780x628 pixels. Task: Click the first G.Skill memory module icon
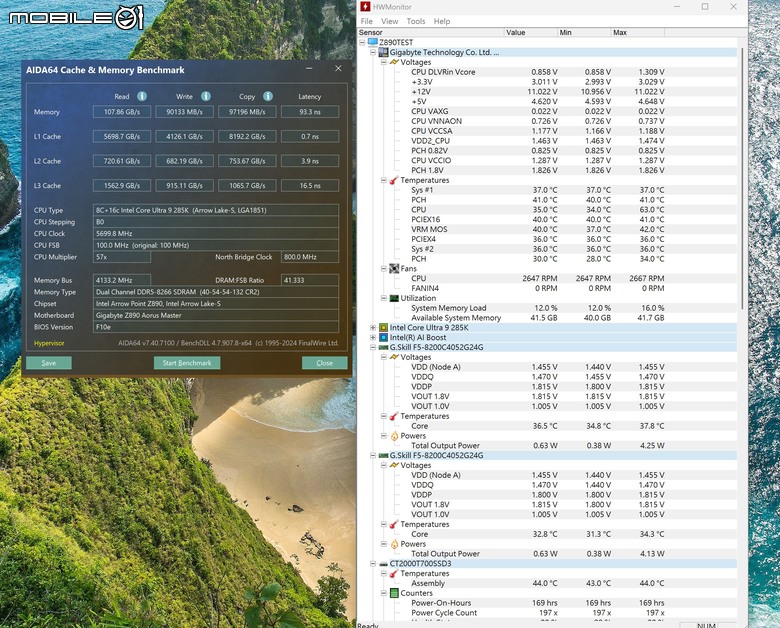[x=384, y=347]
